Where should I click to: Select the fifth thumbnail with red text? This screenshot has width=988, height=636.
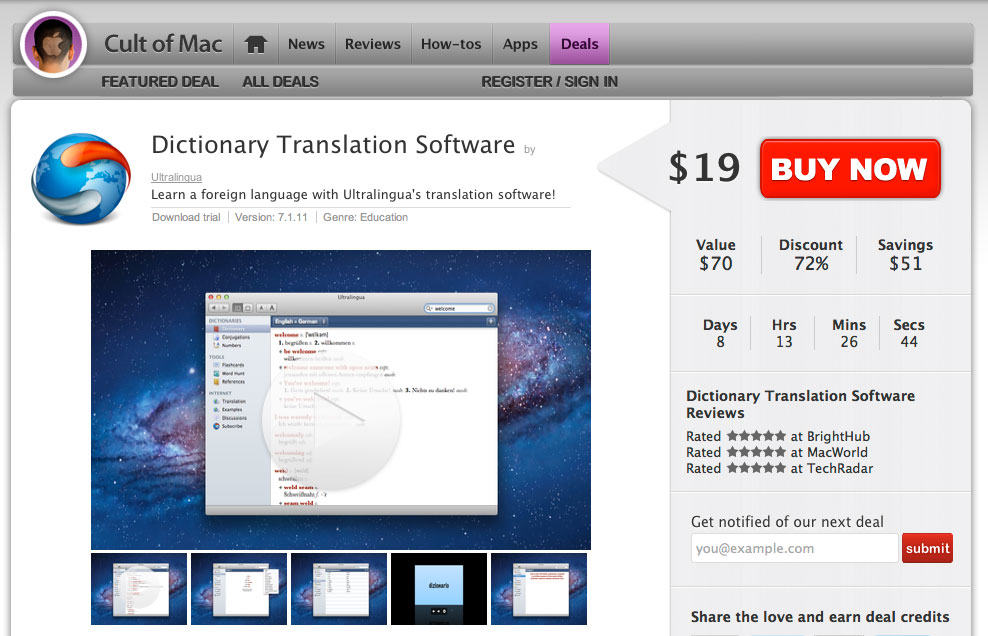[539, 589]
